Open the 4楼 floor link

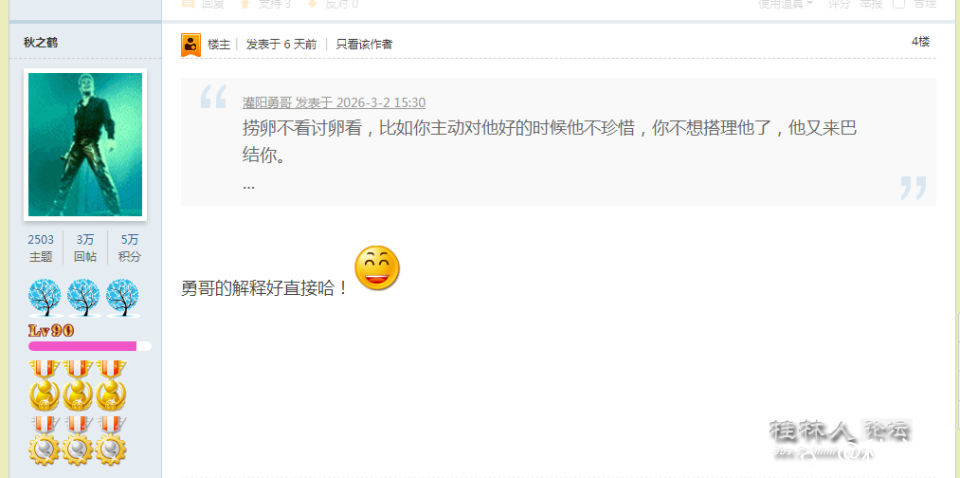(920, 42)
